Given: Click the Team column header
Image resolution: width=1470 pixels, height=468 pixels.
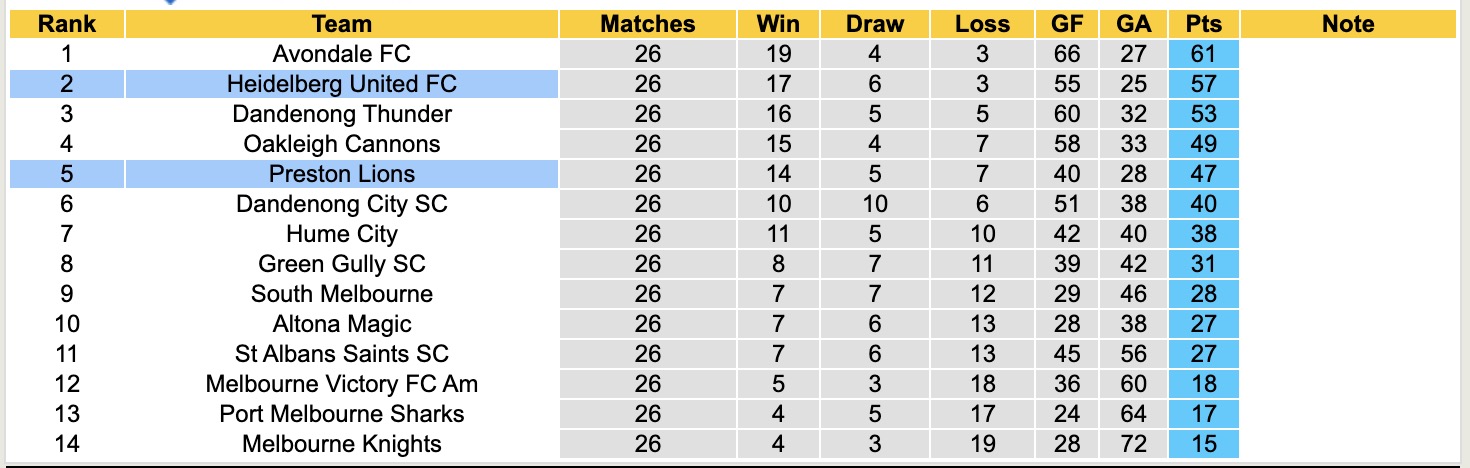Looking at the screenshot, I should pyautogui.click(x=341, y=24).
